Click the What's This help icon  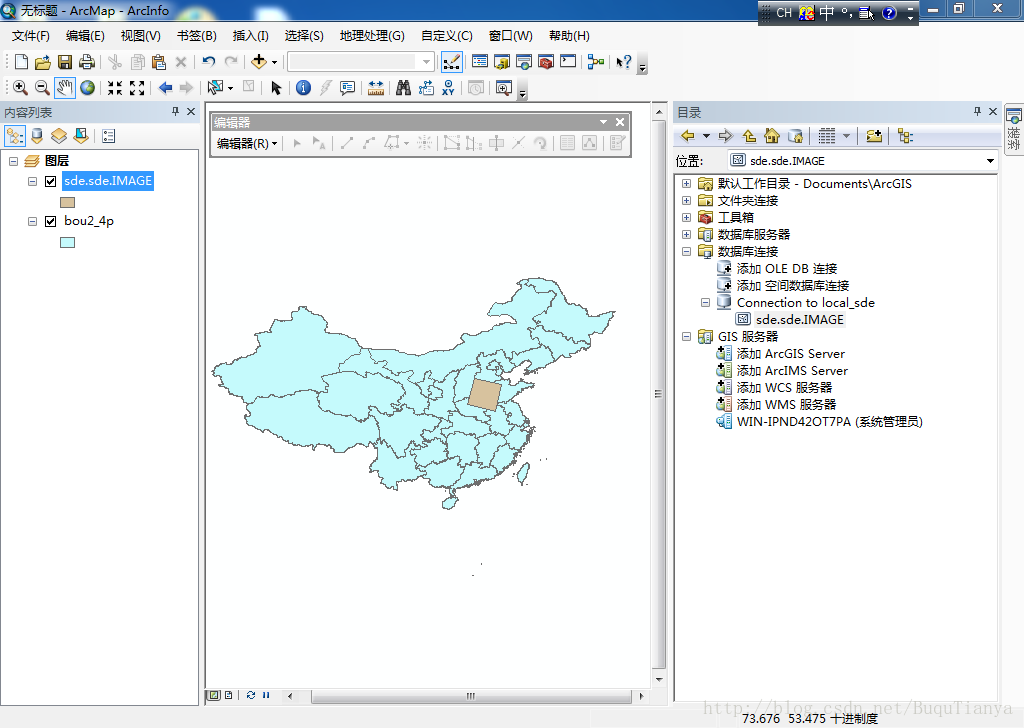tap(624, 62)
